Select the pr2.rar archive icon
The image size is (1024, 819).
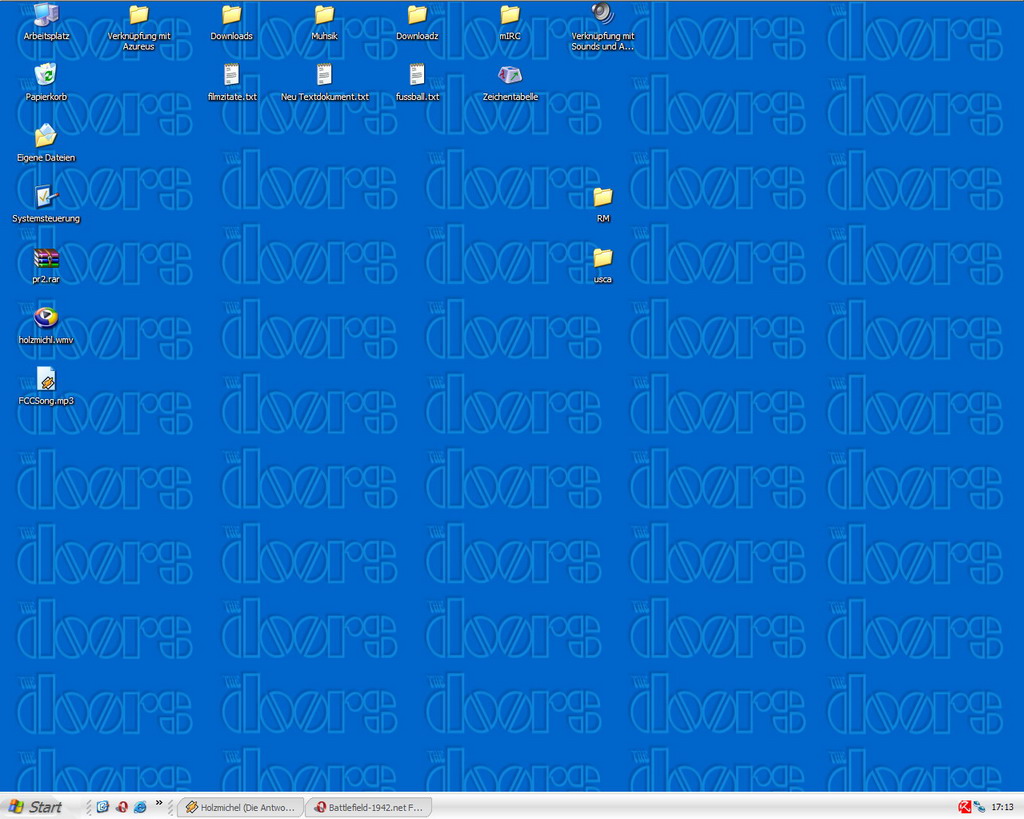46,265
